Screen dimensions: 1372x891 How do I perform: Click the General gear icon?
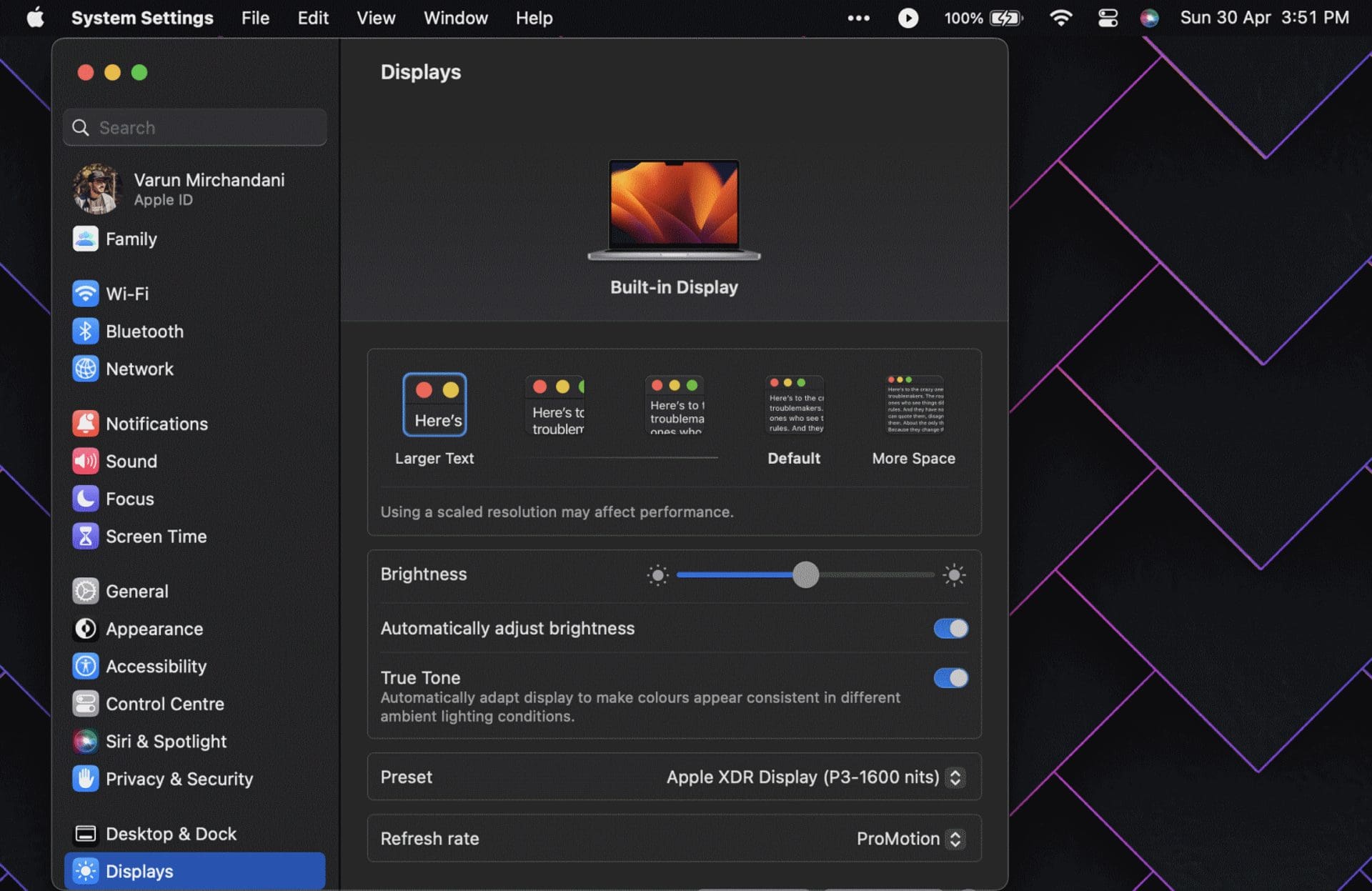85,592
